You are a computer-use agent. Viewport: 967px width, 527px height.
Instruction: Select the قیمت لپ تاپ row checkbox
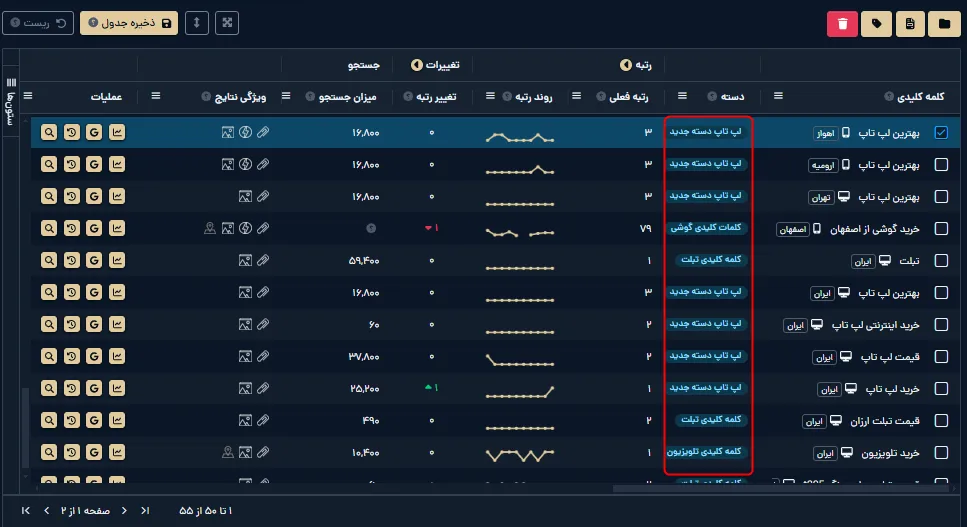click(x=941, y=357)
